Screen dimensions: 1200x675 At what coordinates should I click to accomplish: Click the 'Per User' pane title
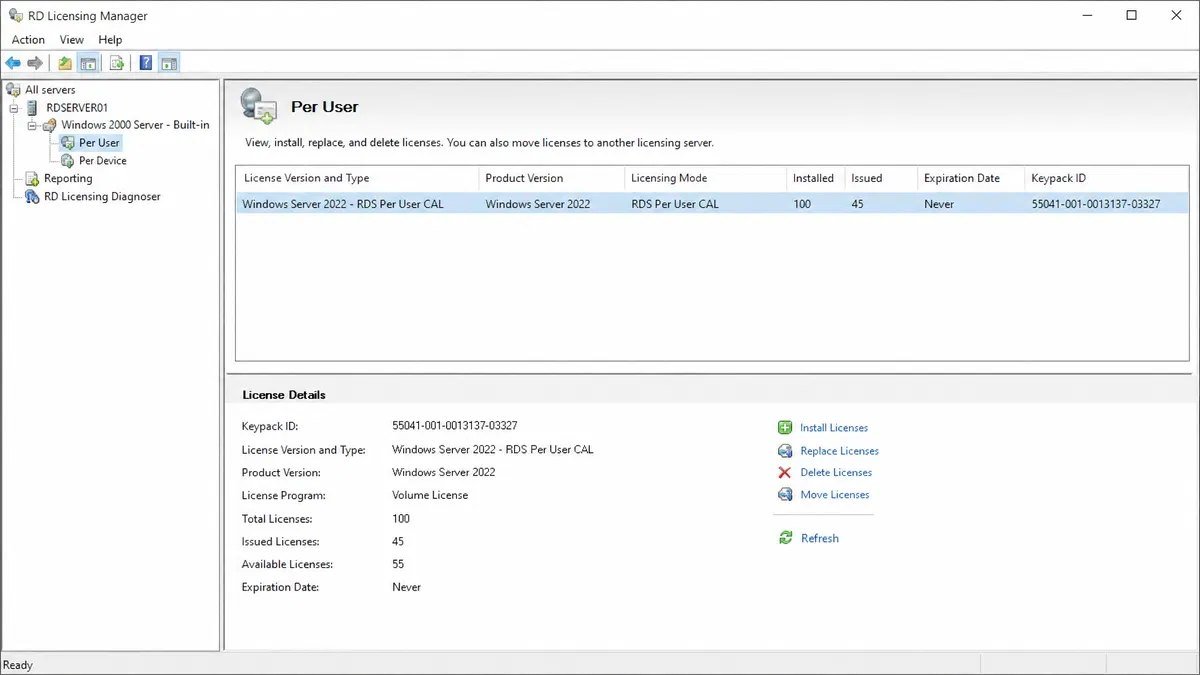tap(325, 107)
